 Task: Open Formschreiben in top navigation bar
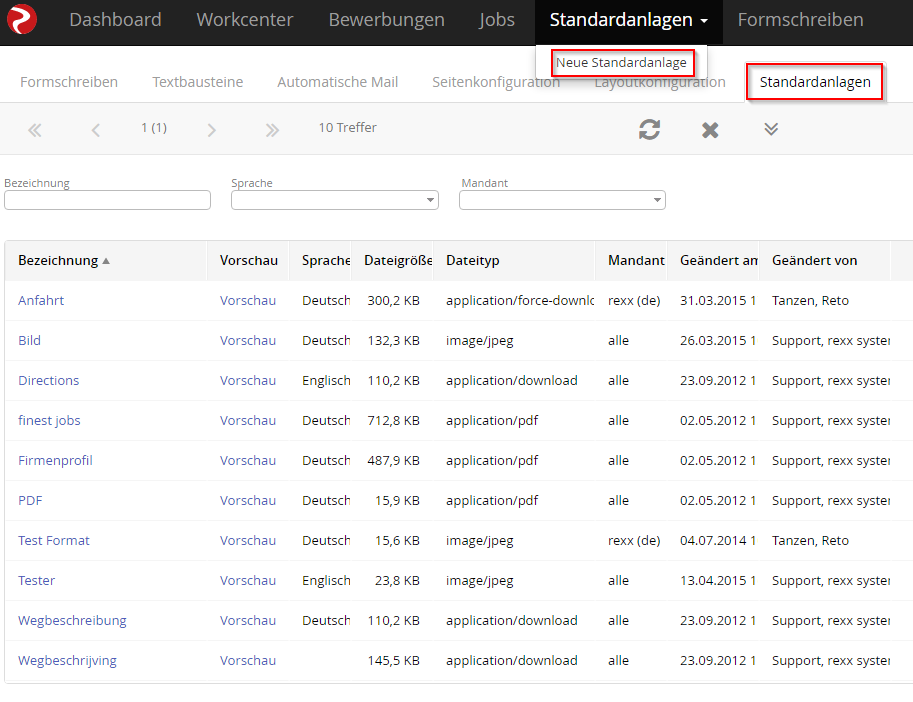(x=801, y=20)
